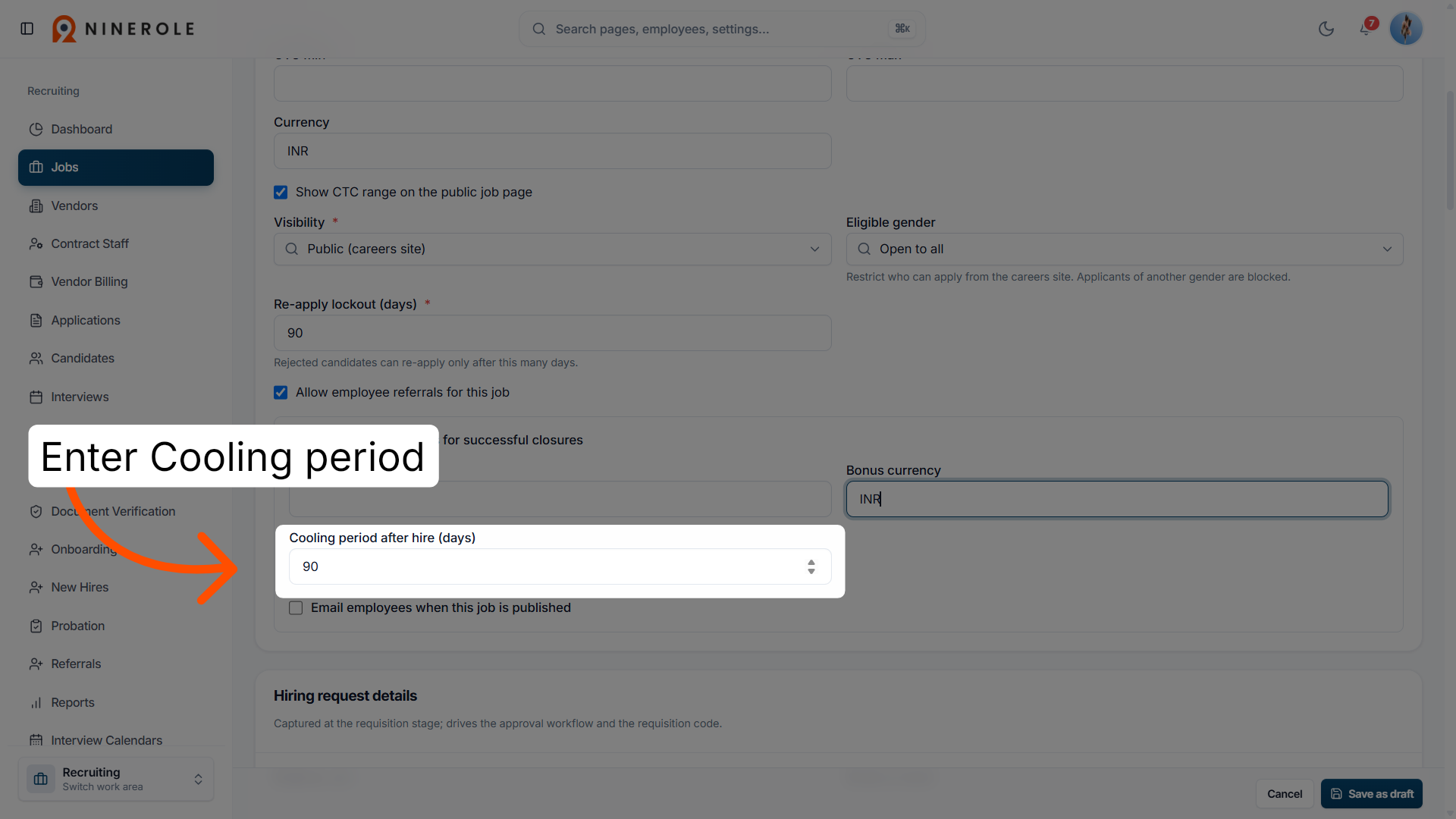Click the Cooling period days field
Viewport: 1456px width, 819px height.
[560, 566]
